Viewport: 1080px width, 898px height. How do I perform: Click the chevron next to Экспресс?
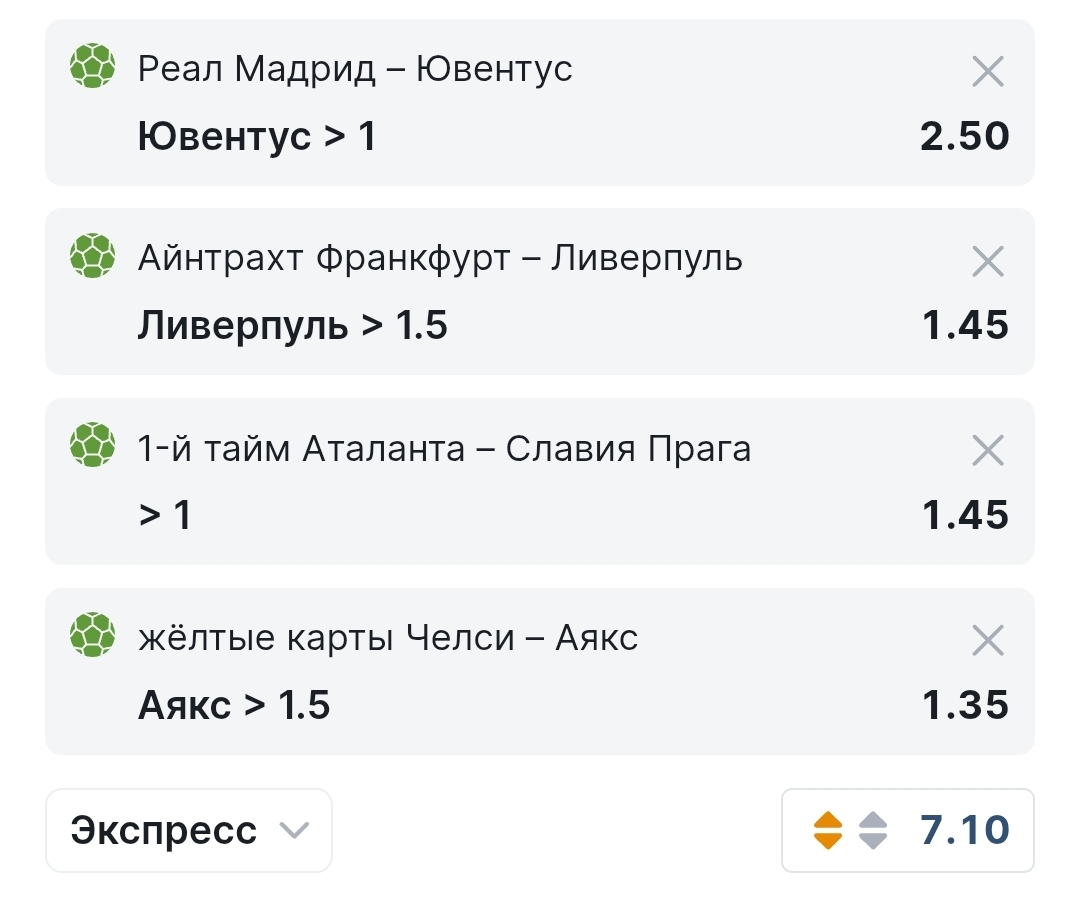(x=293, y=830)
